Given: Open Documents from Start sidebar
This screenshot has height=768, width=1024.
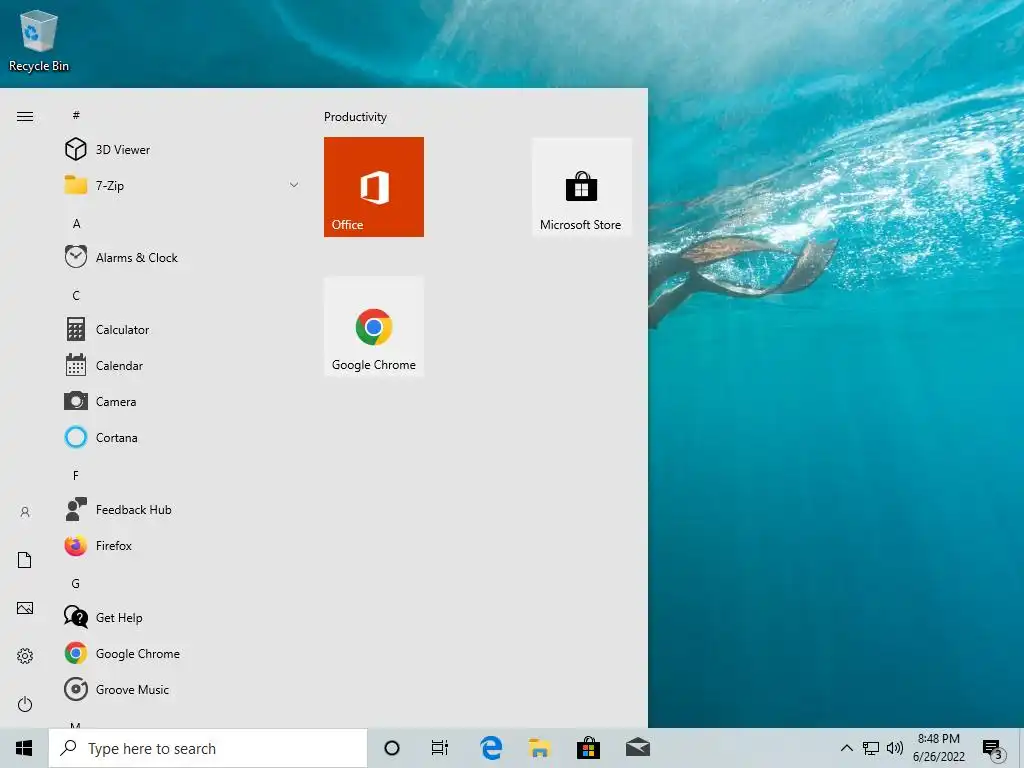Looking at the screenshot, I should [x=25, y=560].
